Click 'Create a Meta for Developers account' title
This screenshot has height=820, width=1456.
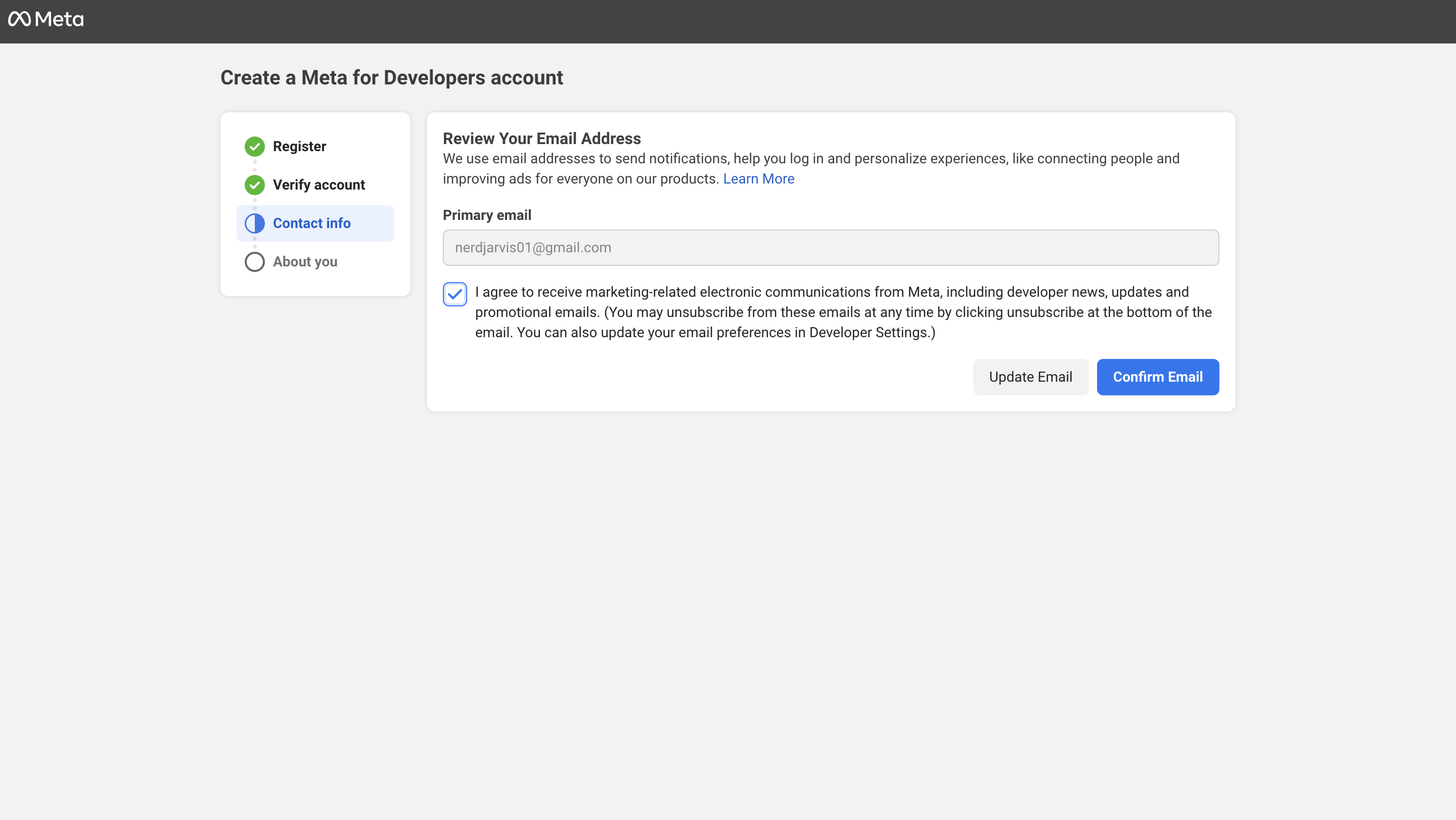(x=392, y=77)
